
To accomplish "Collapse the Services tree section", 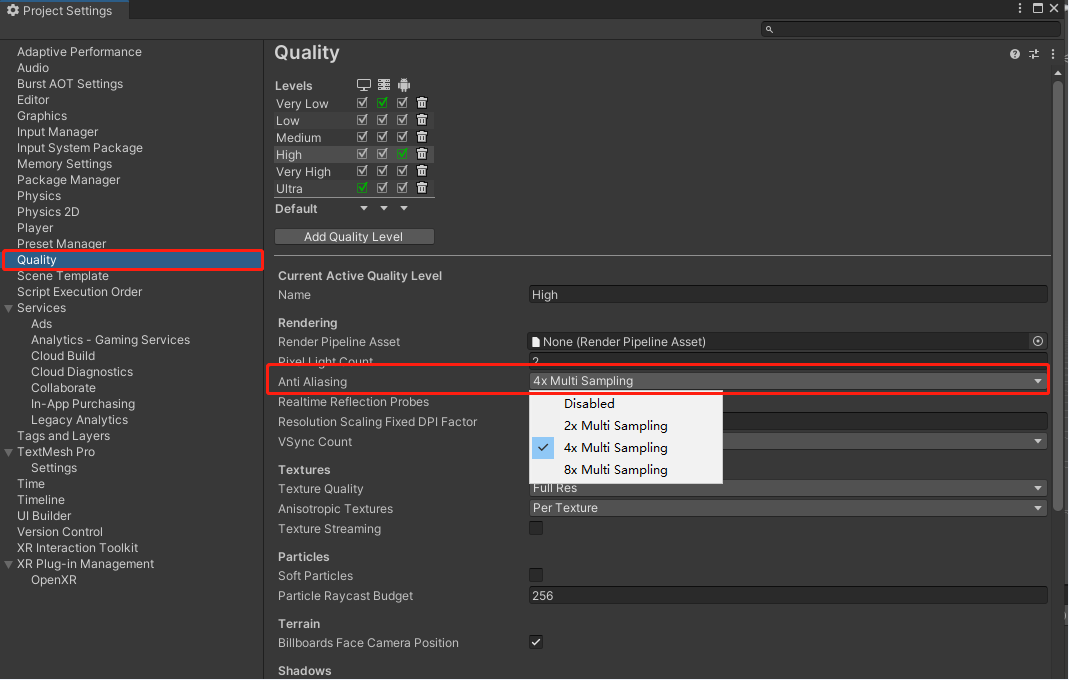I will 9,308.
